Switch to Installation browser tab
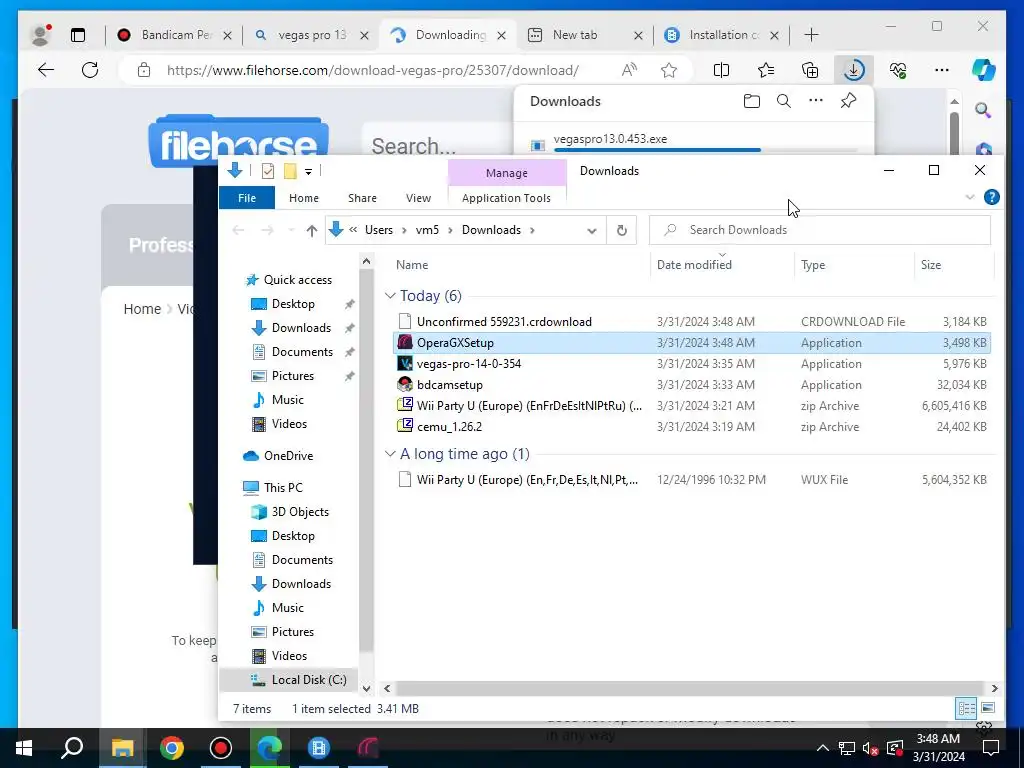1024x768 pixels. pos(724,35)
